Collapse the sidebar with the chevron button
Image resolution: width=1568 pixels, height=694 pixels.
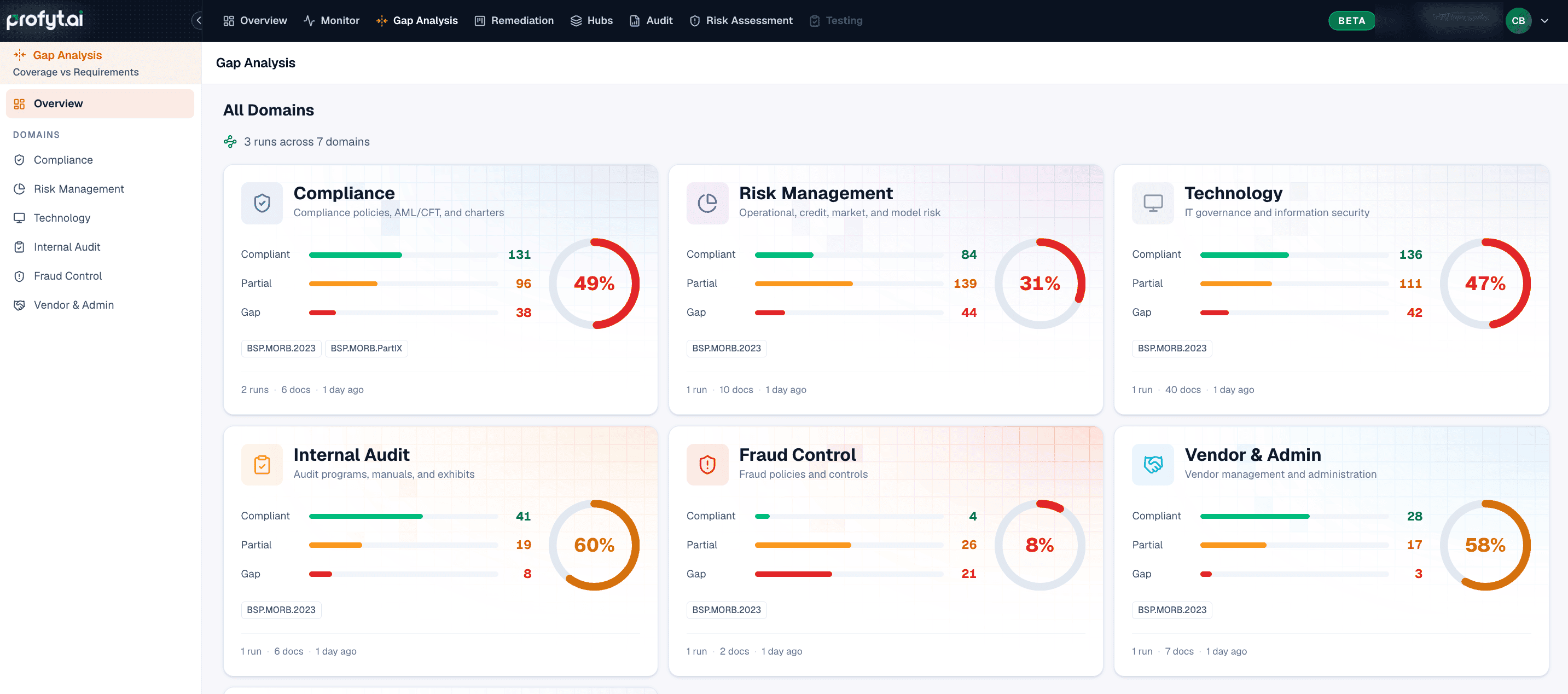(198, 20)
